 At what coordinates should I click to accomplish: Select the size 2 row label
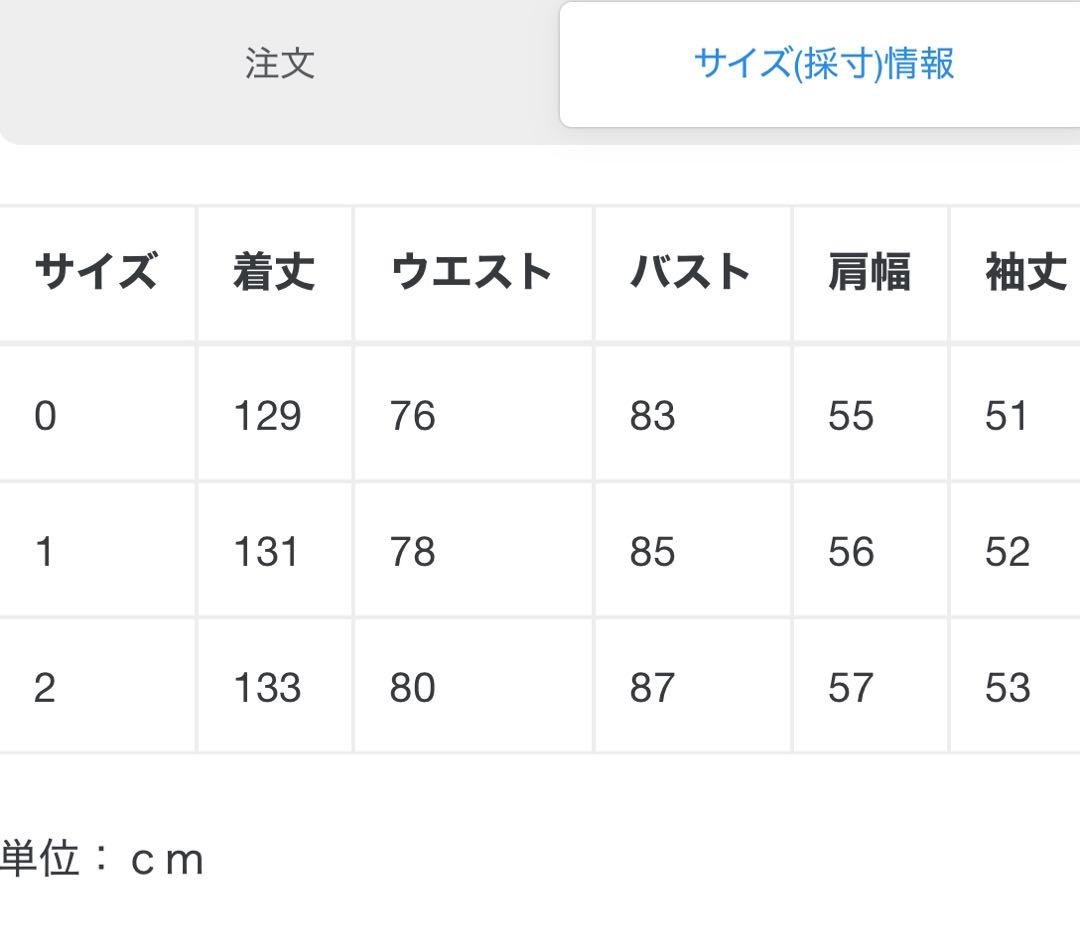coord(45,688)
